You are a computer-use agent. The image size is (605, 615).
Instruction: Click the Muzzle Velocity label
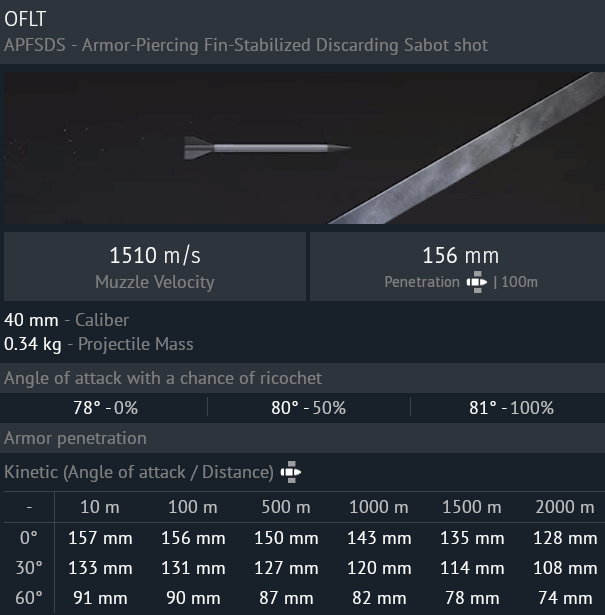(x=155, y=282)
